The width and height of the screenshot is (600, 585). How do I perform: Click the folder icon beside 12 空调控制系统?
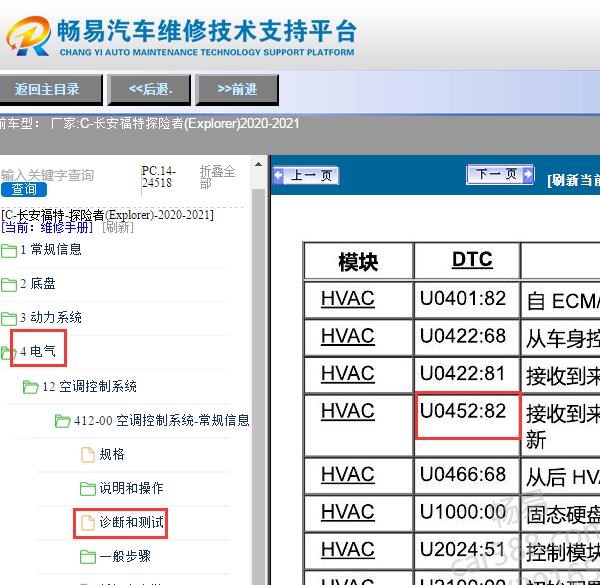30,387
